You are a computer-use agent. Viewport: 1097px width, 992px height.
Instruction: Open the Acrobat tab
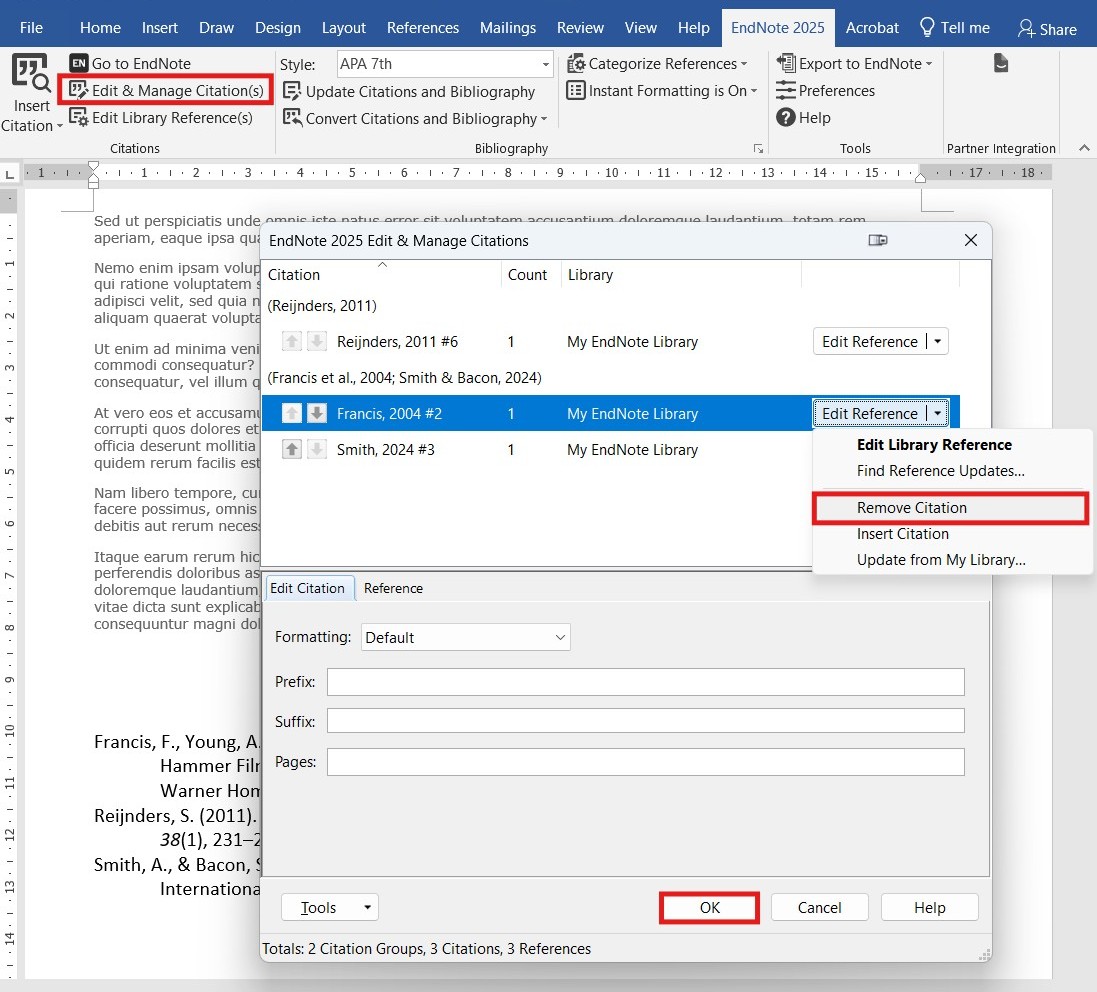point(872,28)
